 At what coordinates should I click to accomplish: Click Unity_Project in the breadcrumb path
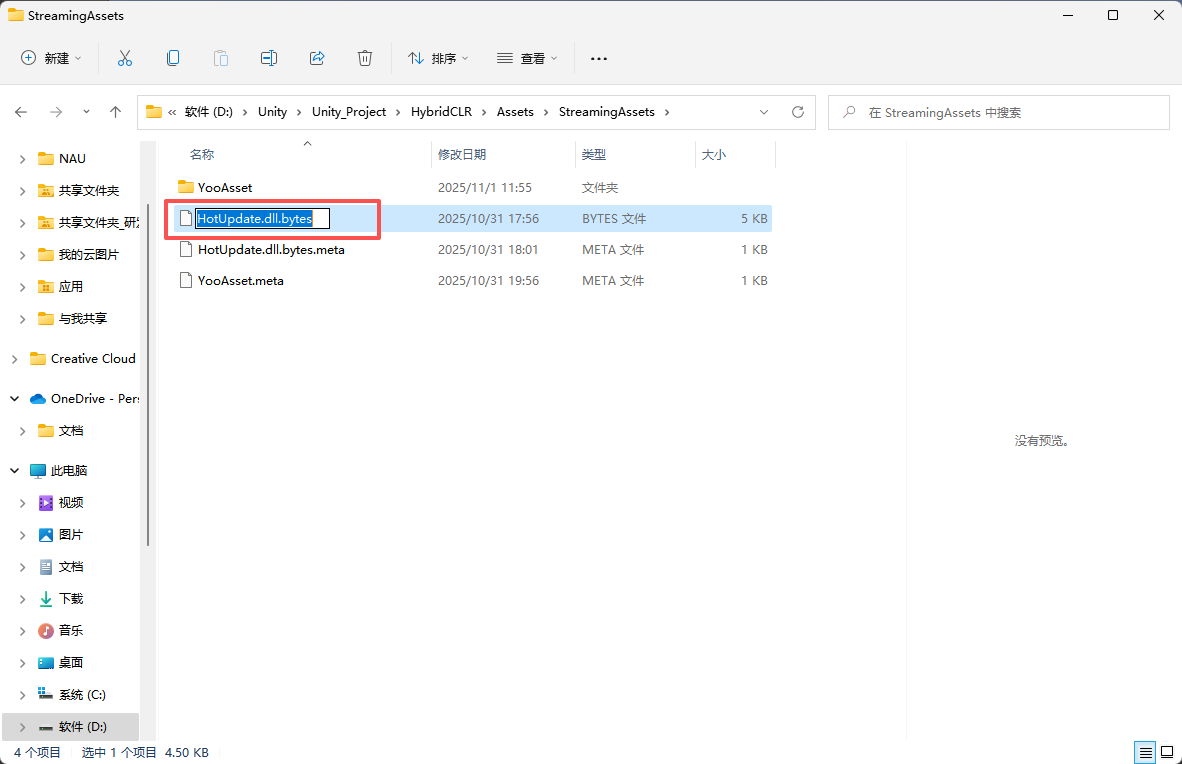[x=349, y=112]
